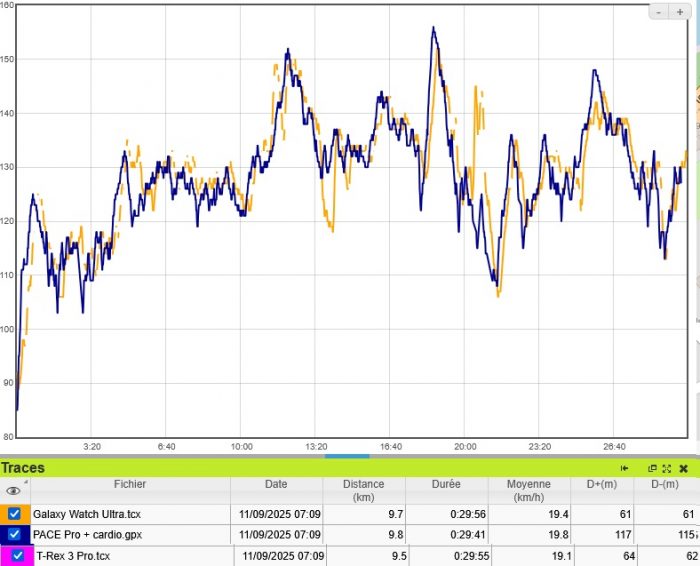Select the Galaxy Watch Ultra.tcx file name

click(87, 514)
